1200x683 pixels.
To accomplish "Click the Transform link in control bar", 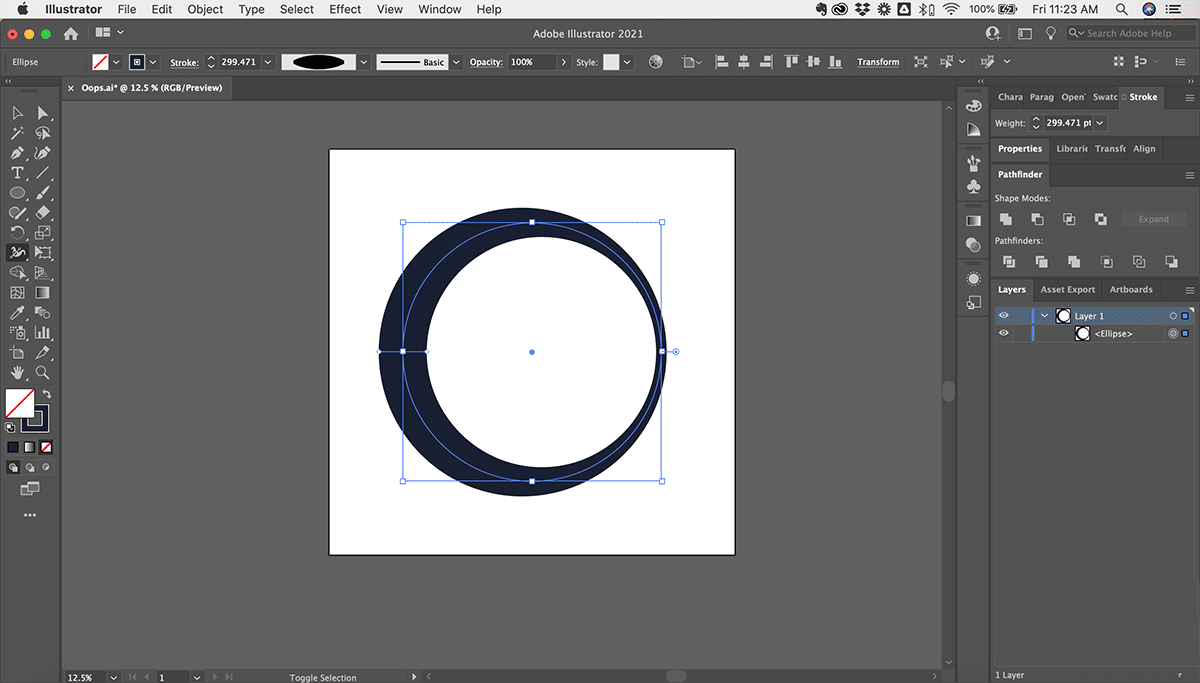I will pos(878,62).
